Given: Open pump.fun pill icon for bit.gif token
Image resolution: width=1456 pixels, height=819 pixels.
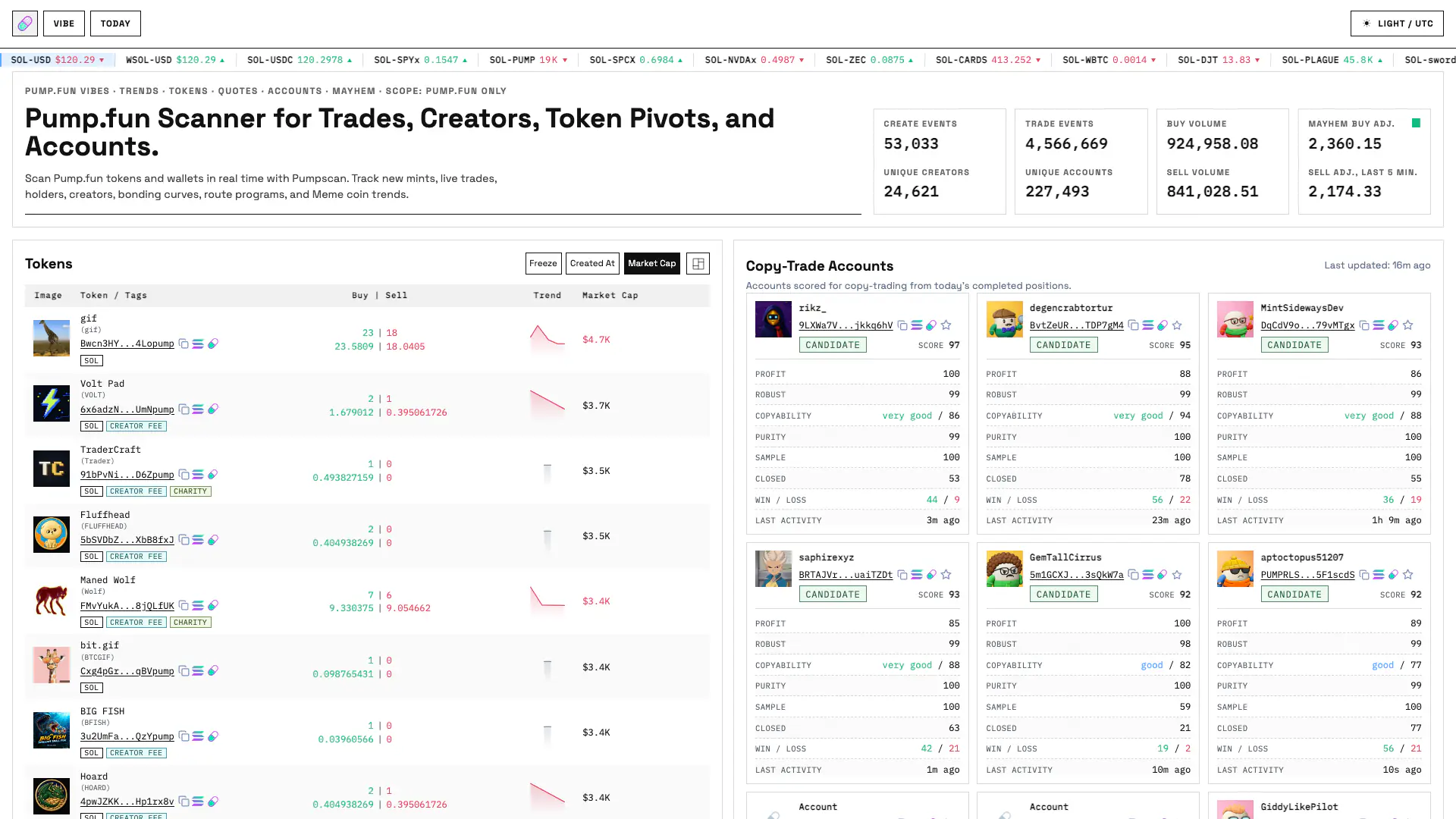Looking at the screenshot, I should (x=213, y=670).
